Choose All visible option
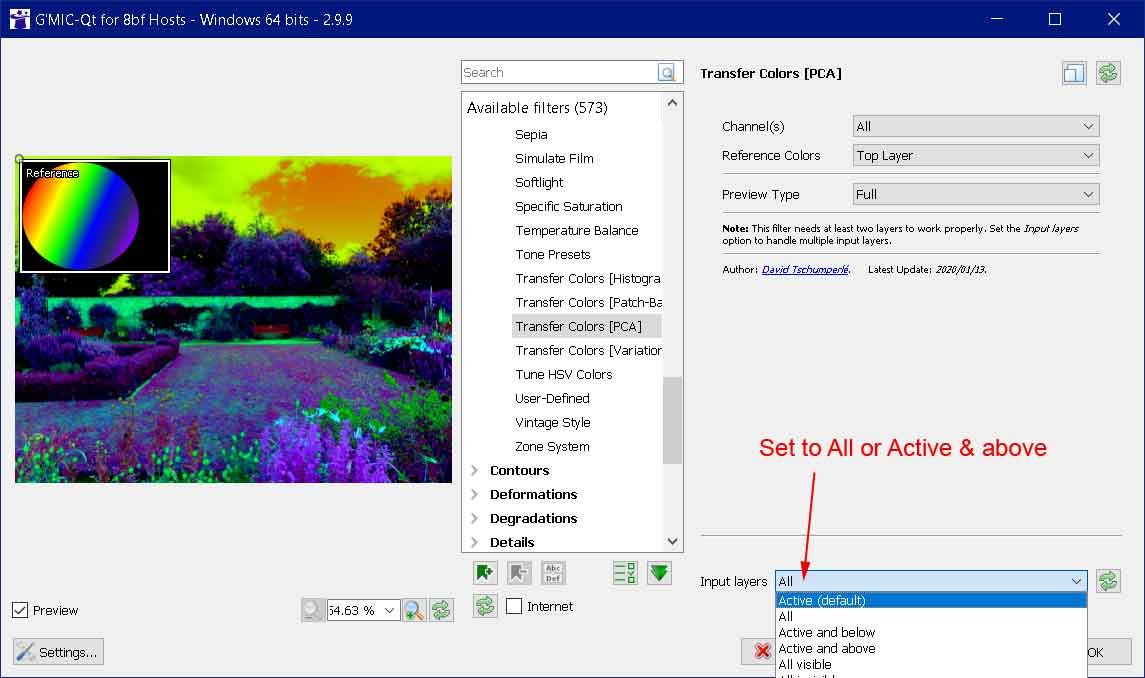This screenshot has height=678, width=1145. pyautogui.click(x=931, y=665)
